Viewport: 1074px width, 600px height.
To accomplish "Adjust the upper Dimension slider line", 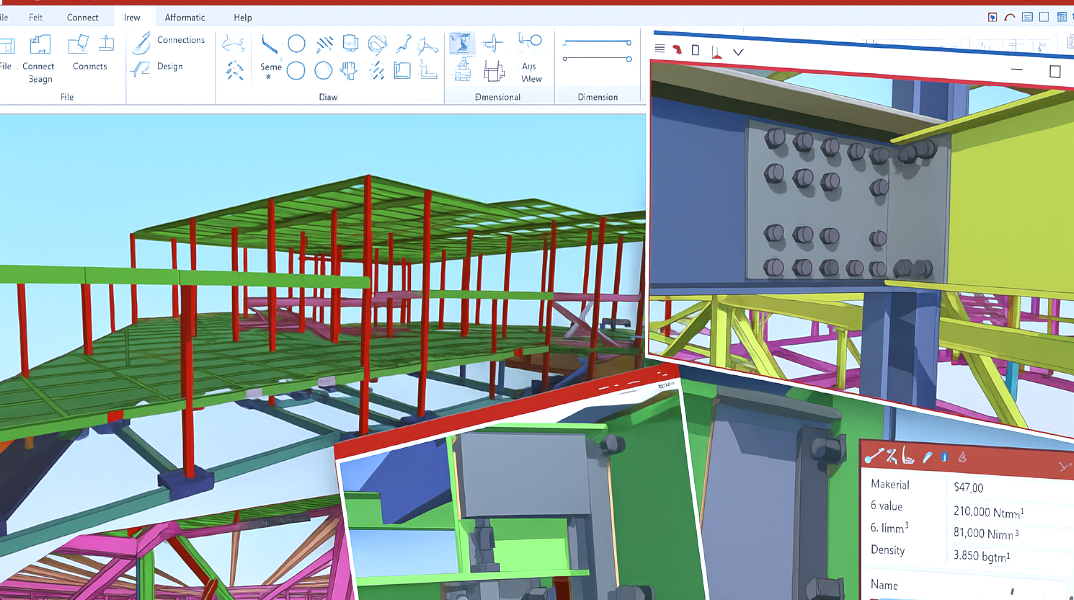I will tap(597, 42).
